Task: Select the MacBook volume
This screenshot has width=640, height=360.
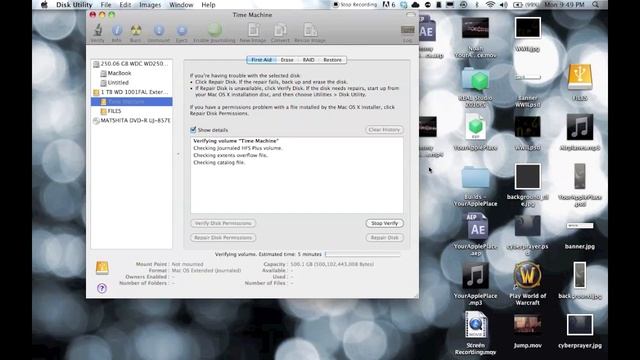Action: pyautogui.click(x=131, y=73)
